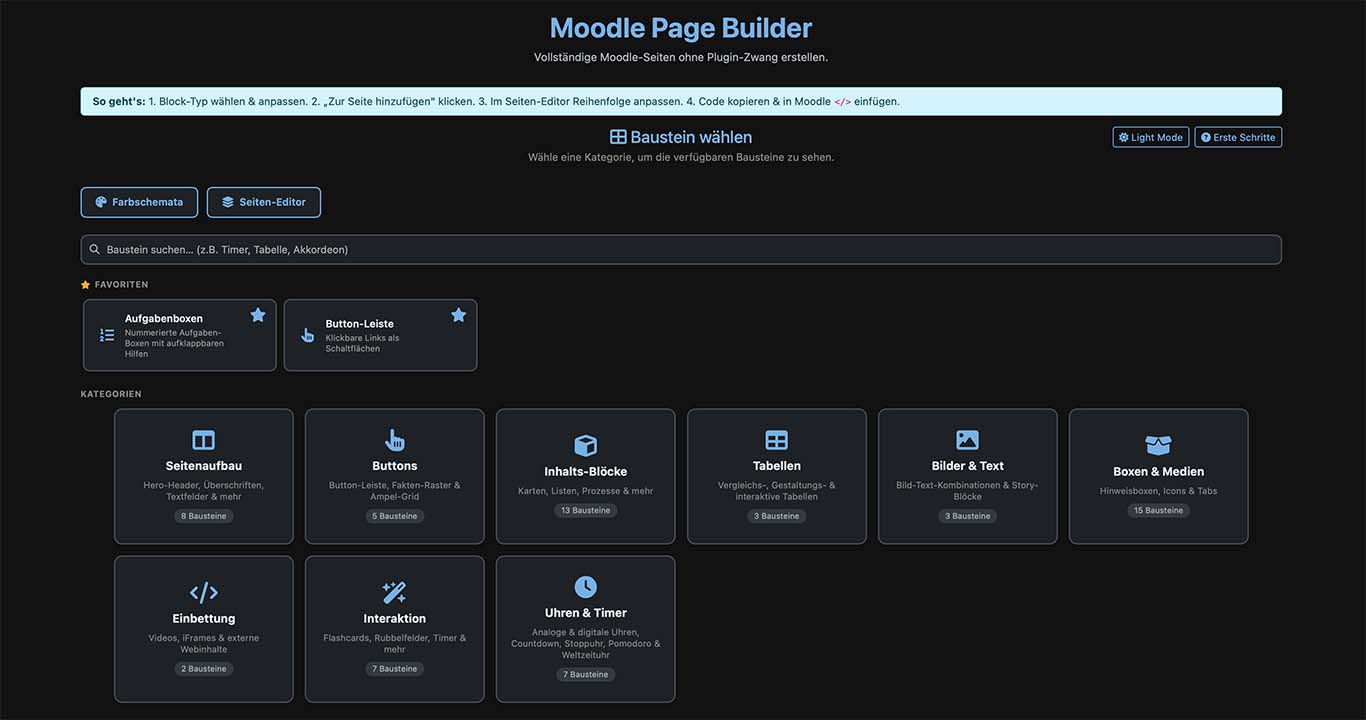1366x720 pixels.
Task: Click the layers icon in Seiten-Editor
Action: (228, 202)
